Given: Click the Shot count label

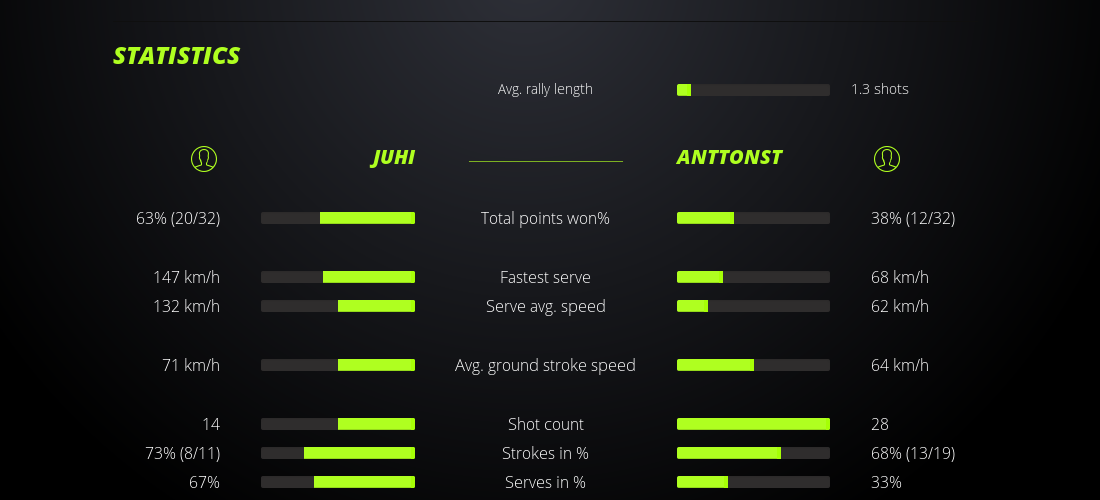Looking at the screenshot, I should coord(545,424).
